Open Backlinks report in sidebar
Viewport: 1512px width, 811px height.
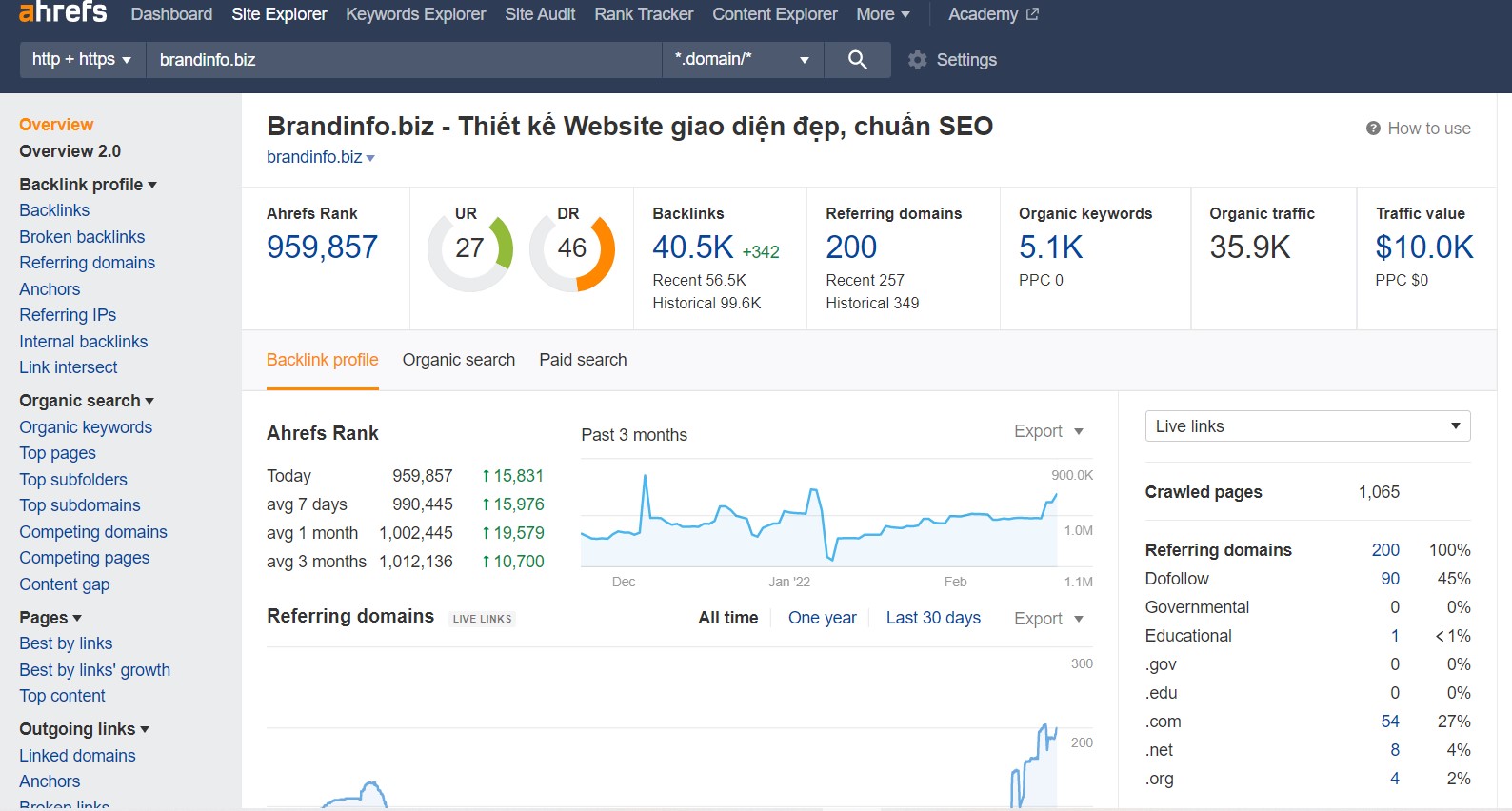point(54,210)
